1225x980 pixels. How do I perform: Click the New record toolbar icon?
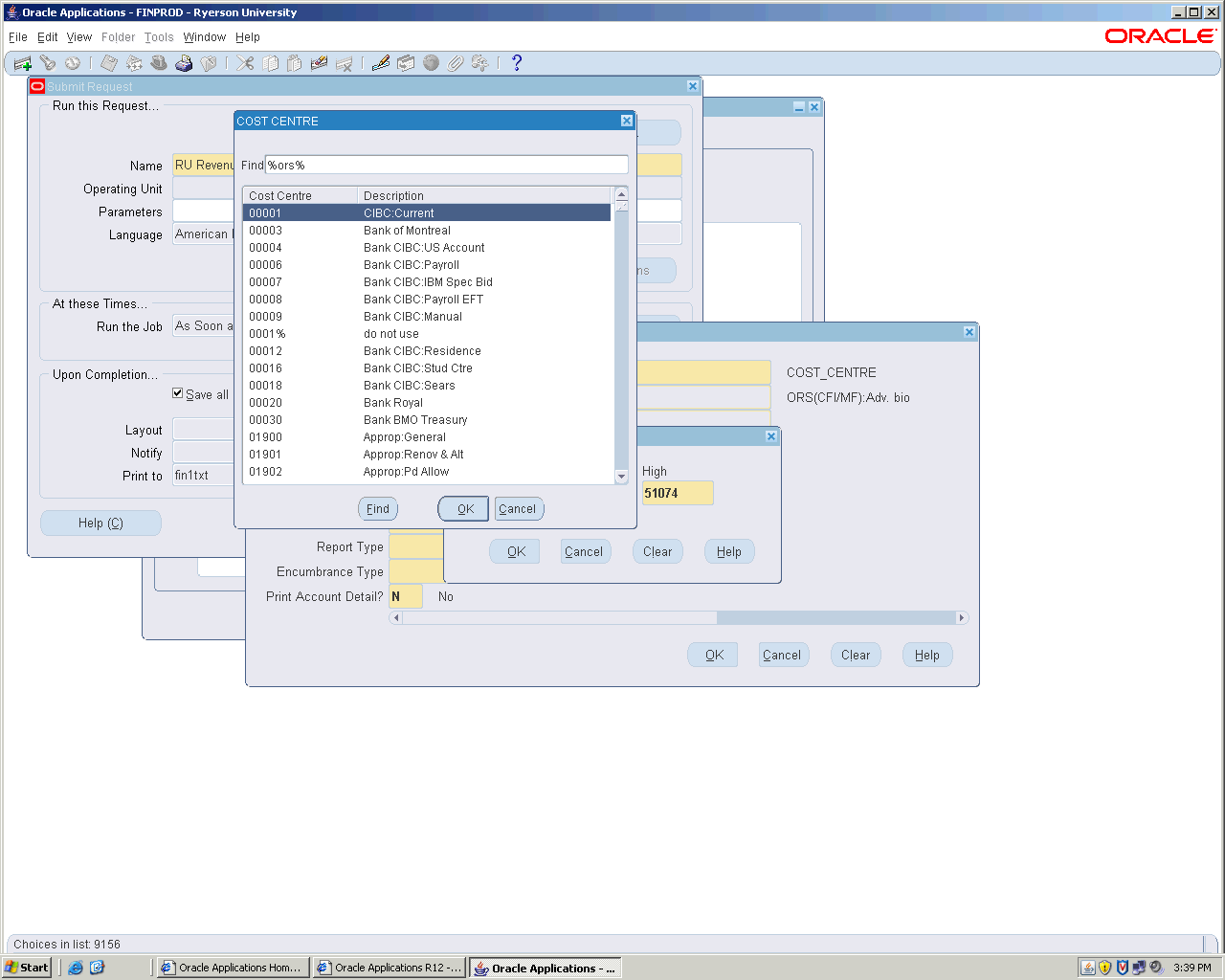tap(22, 63)
